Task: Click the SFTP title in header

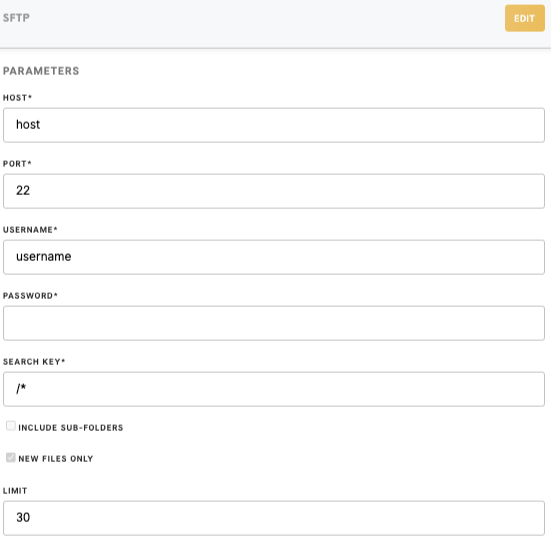Action: [16, 18]
